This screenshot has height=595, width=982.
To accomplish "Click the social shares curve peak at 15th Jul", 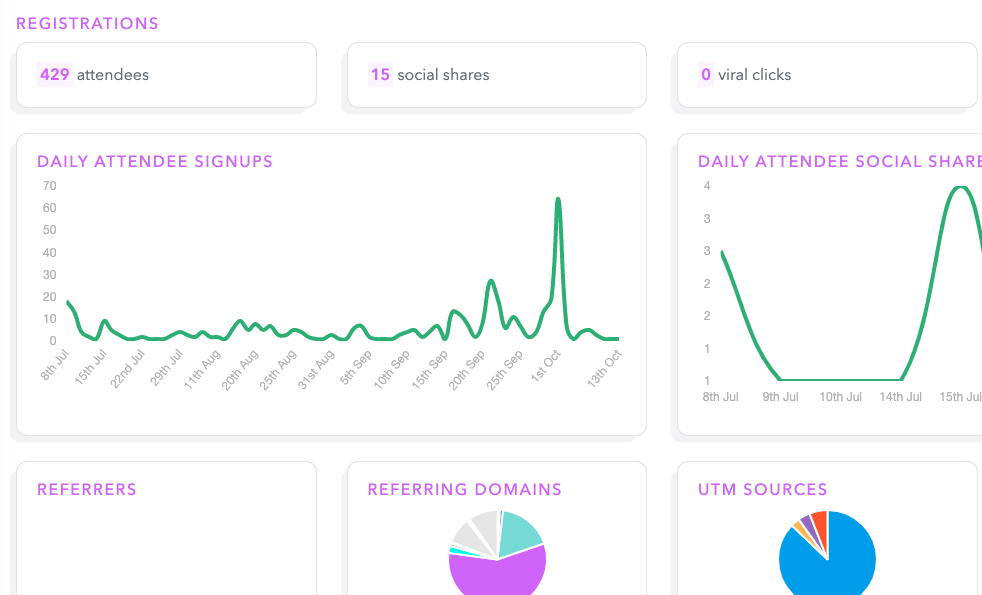I will click(x=961, y=187).
